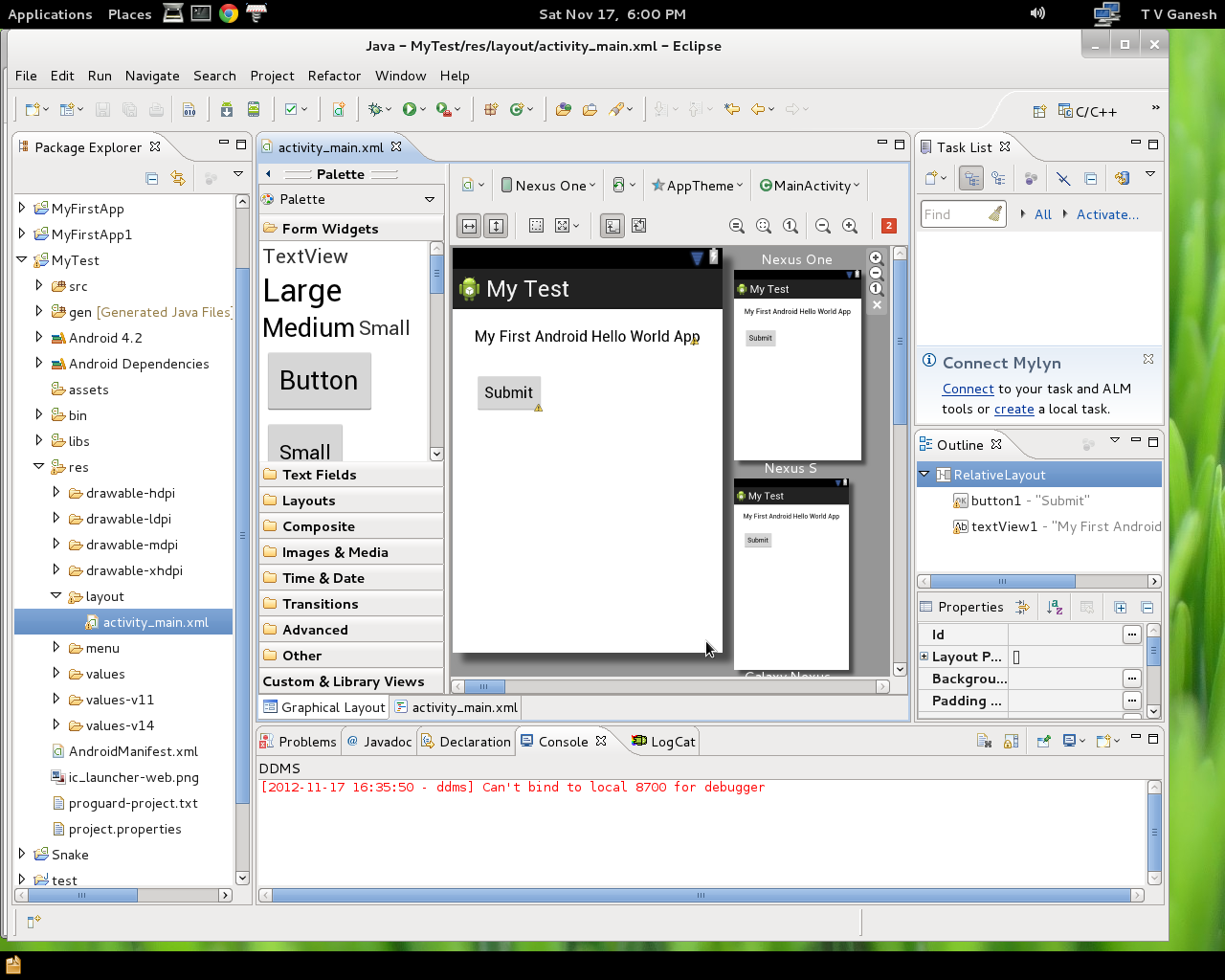Expand the drawable-hdpi folder
Image resolution: width=1225 pixels, height=980 pixels.
click(x=56, y=493)
